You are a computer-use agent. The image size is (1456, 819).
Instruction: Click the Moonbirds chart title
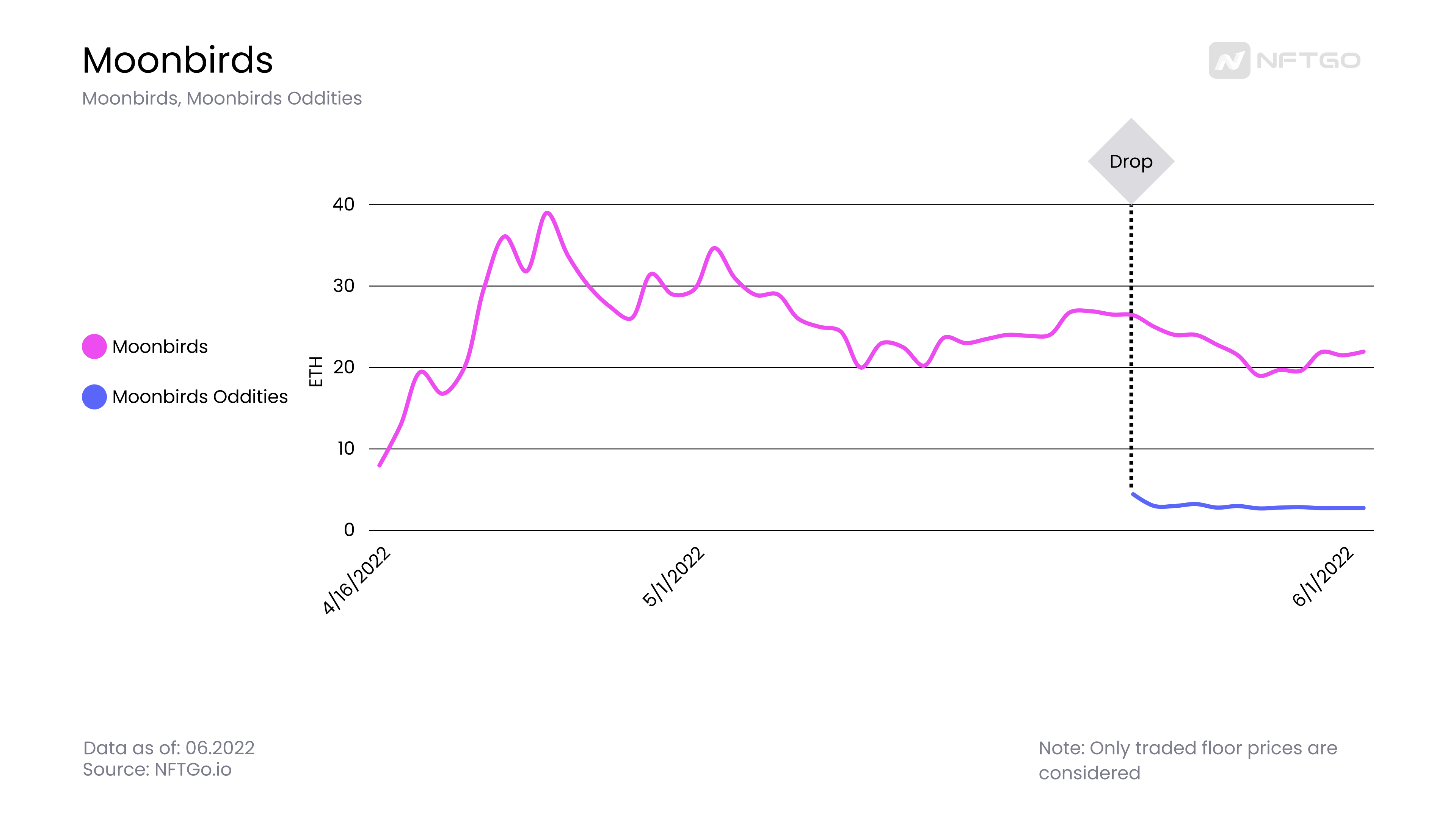[x=177, y=60]
